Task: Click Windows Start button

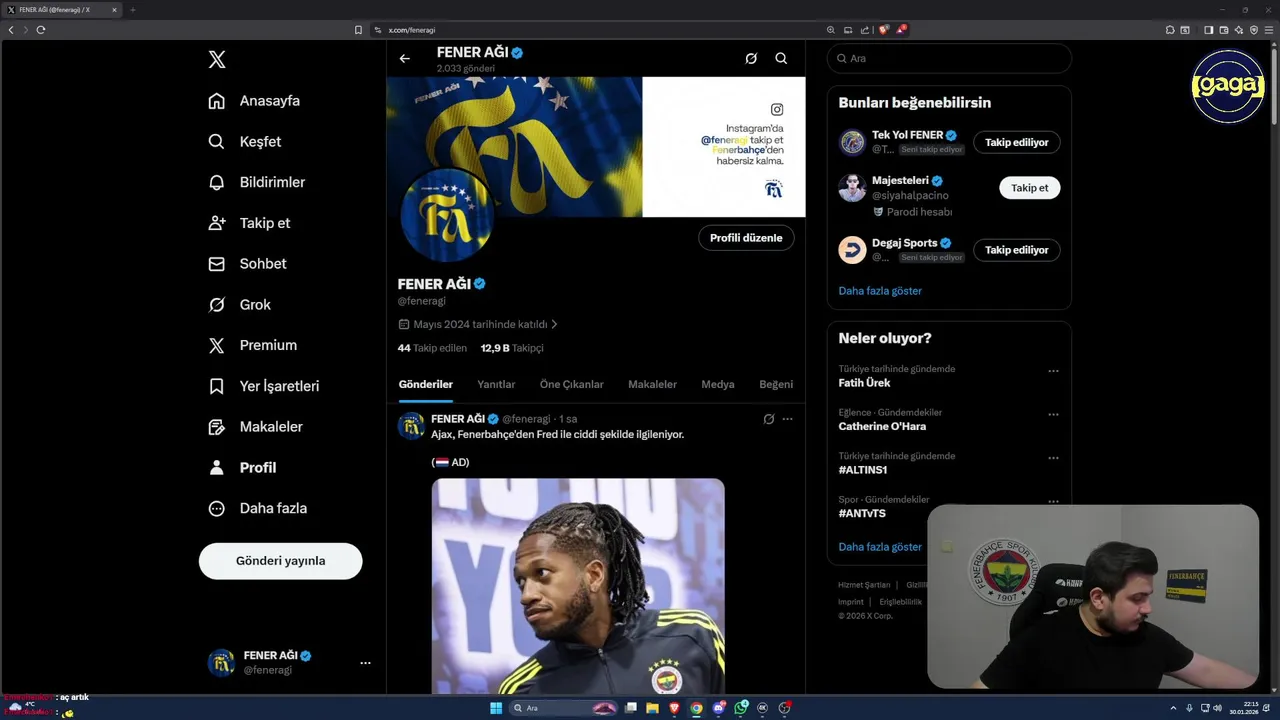Action: [496, 708]
